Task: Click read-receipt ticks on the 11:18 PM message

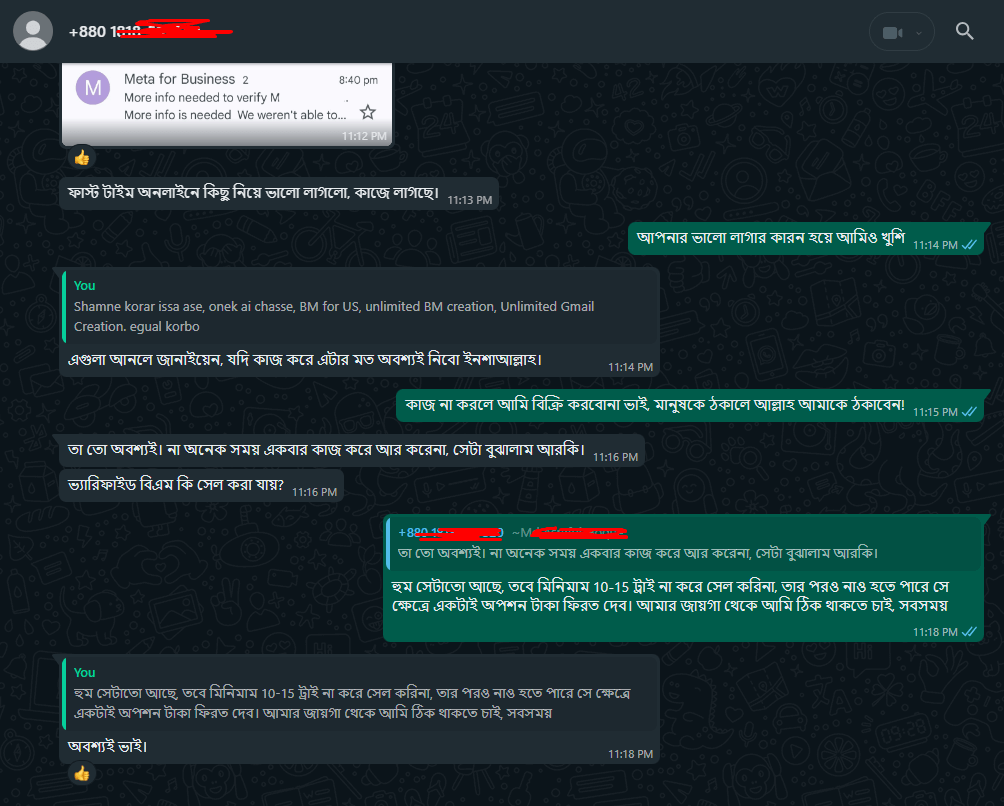Action: 969,632
